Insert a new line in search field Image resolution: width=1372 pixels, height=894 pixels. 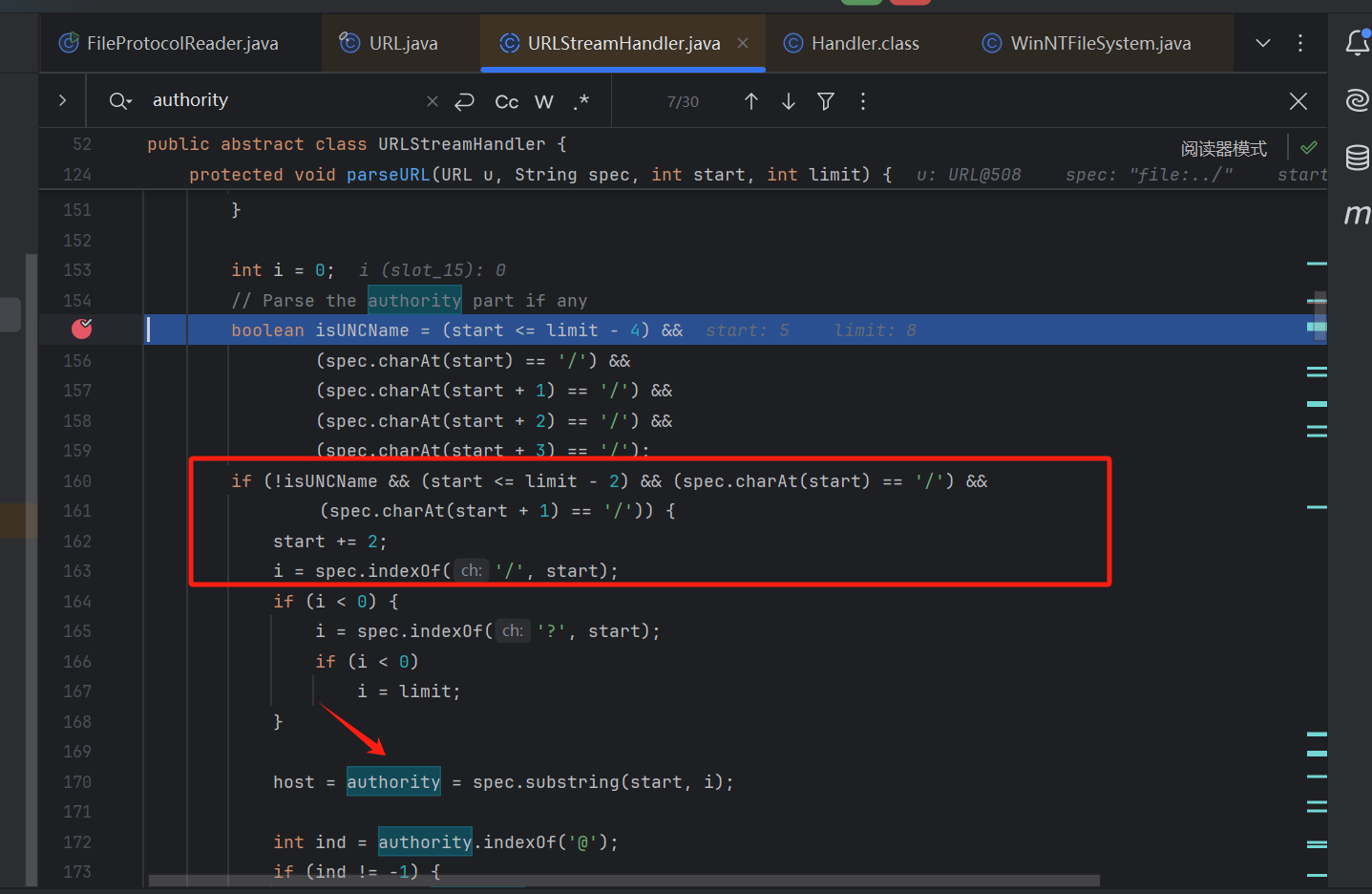(x=465, y=101)
